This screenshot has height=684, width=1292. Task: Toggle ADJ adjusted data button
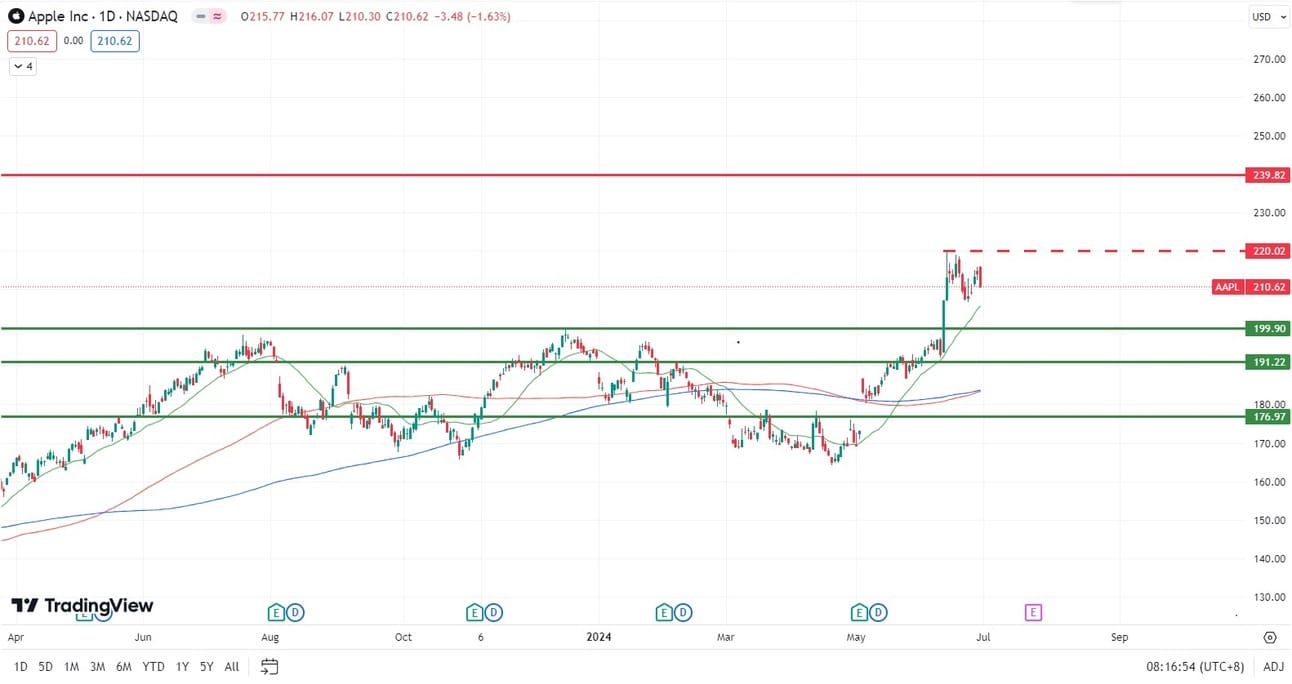pos(1273,666)
